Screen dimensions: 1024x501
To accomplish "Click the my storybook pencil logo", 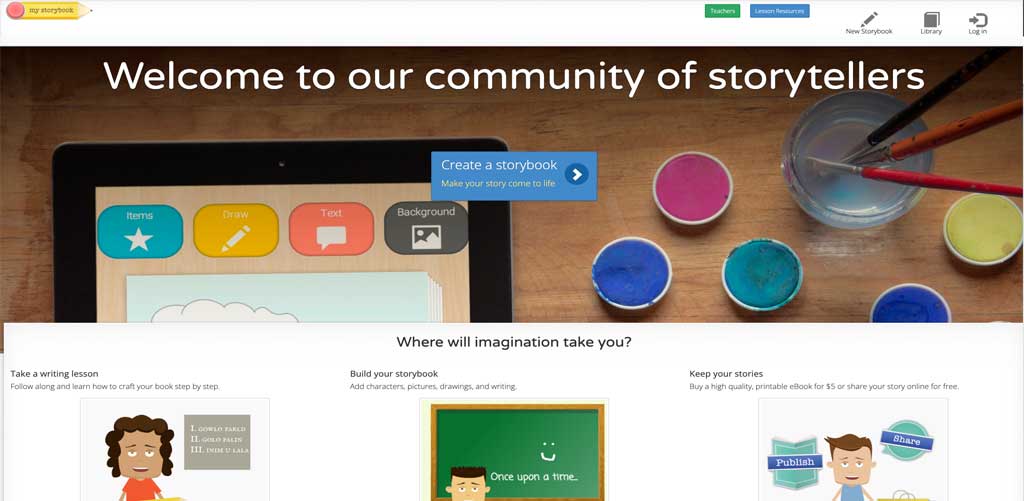I will 47,10.
